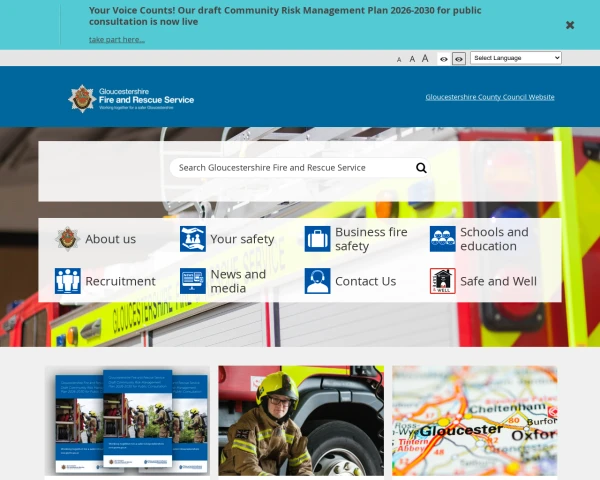
Task: Set text size to medium A
Action: [x=412, y=59]
